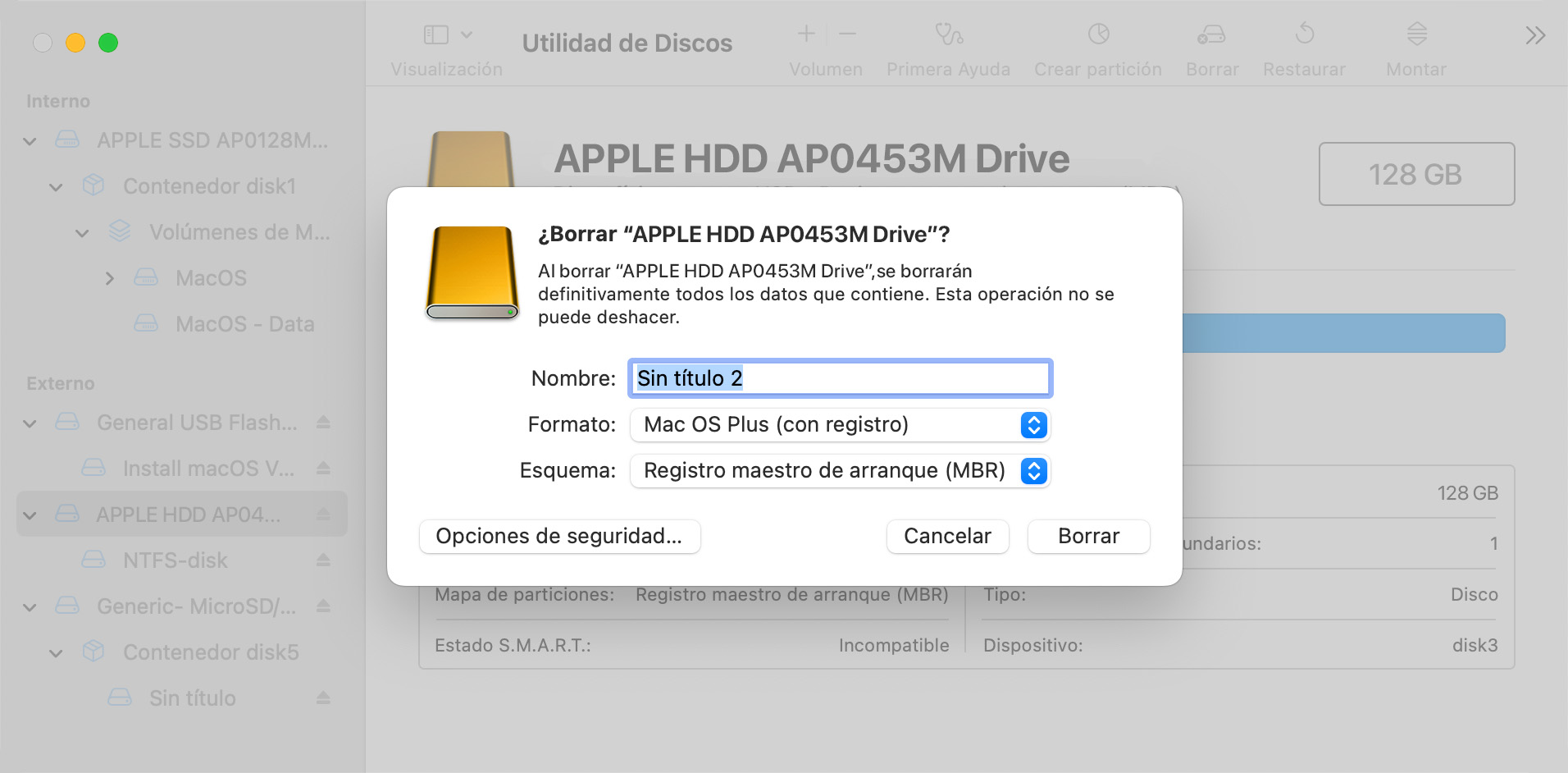Screen dimensions: 1568x773
Task: Click the blue disk usage bar
Action: 1343,333
